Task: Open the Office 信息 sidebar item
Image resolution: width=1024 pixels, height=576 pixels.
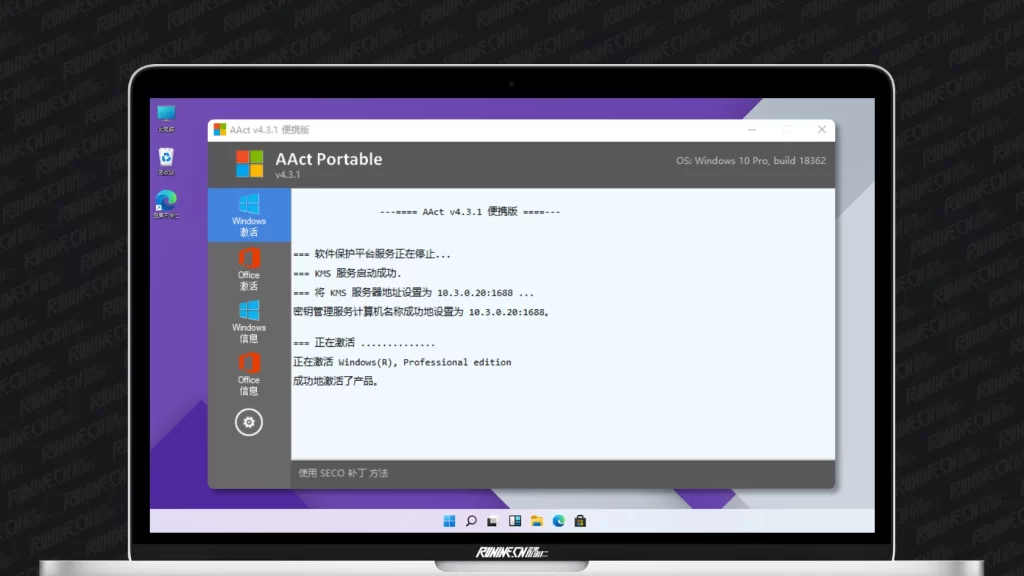Action: (x=249, y=373)
